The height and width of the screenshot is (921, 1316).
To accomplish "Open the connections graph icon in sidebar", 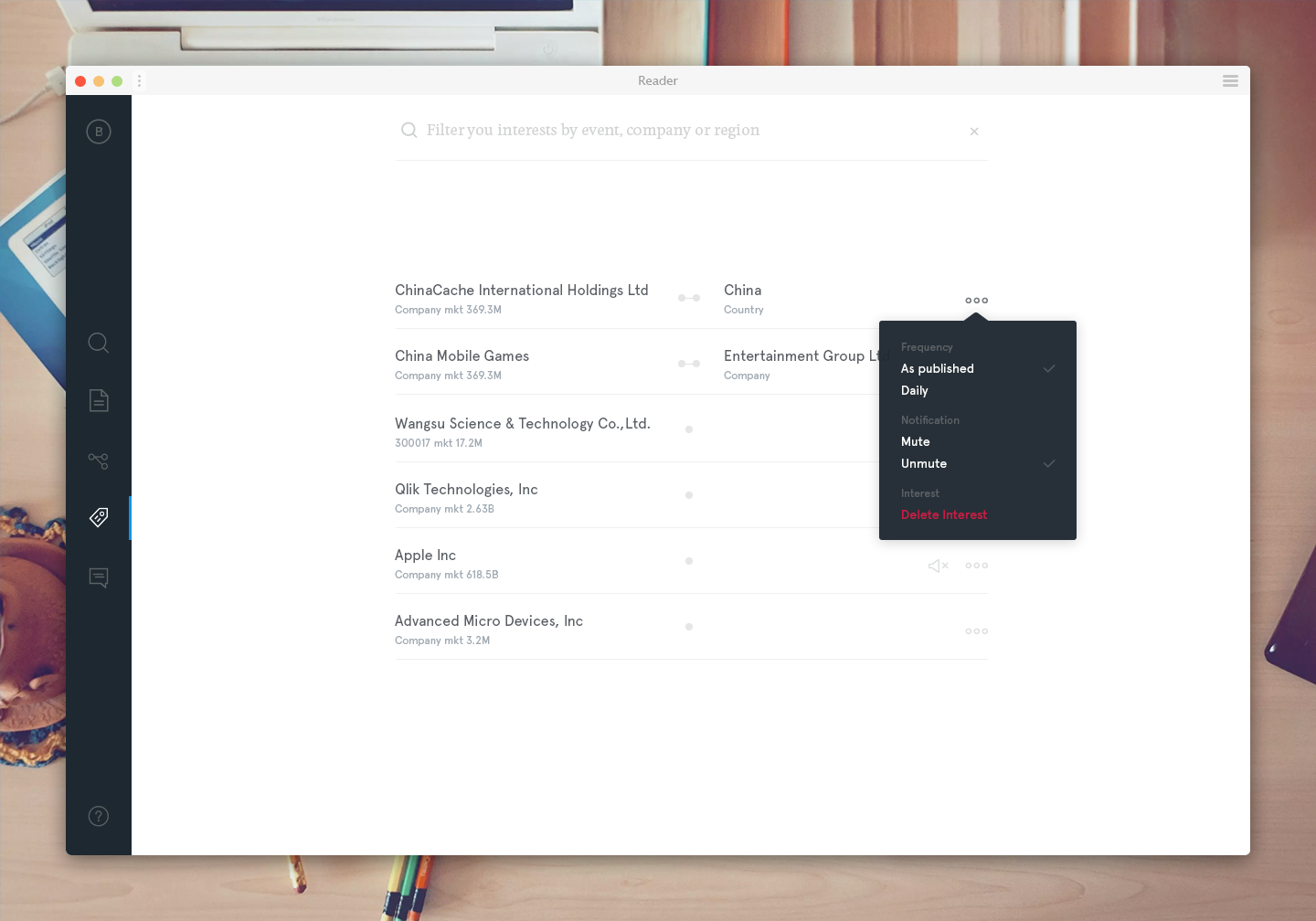I will click(x=99, y=460).
